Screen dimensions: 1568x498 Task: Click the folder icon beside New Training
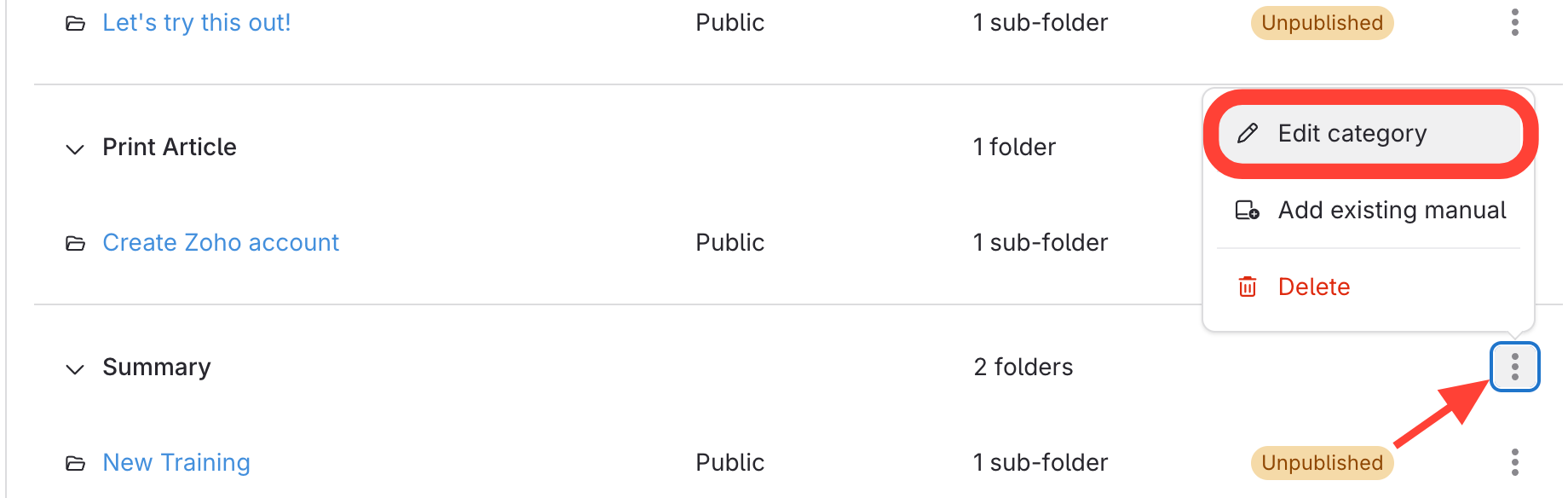pos(75,464)
